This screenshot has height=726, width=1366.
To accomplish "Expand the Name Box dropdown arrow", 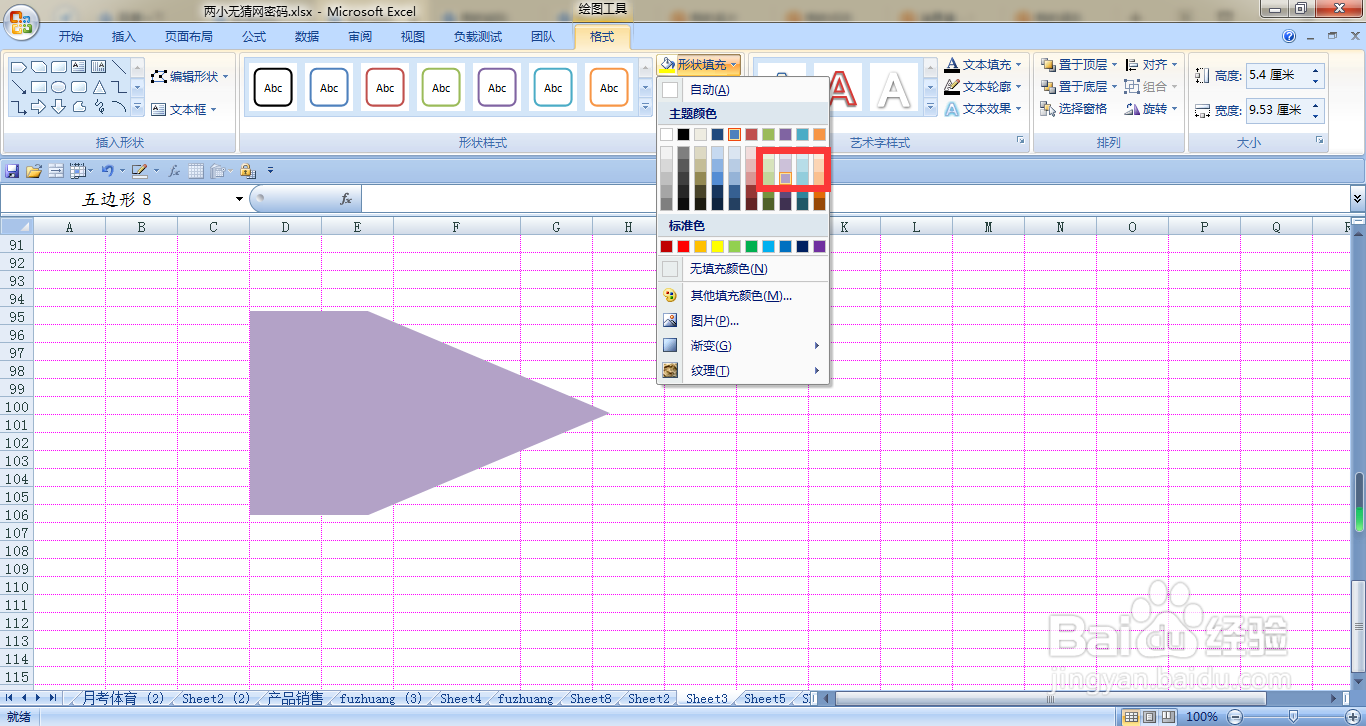I will 239,199.
